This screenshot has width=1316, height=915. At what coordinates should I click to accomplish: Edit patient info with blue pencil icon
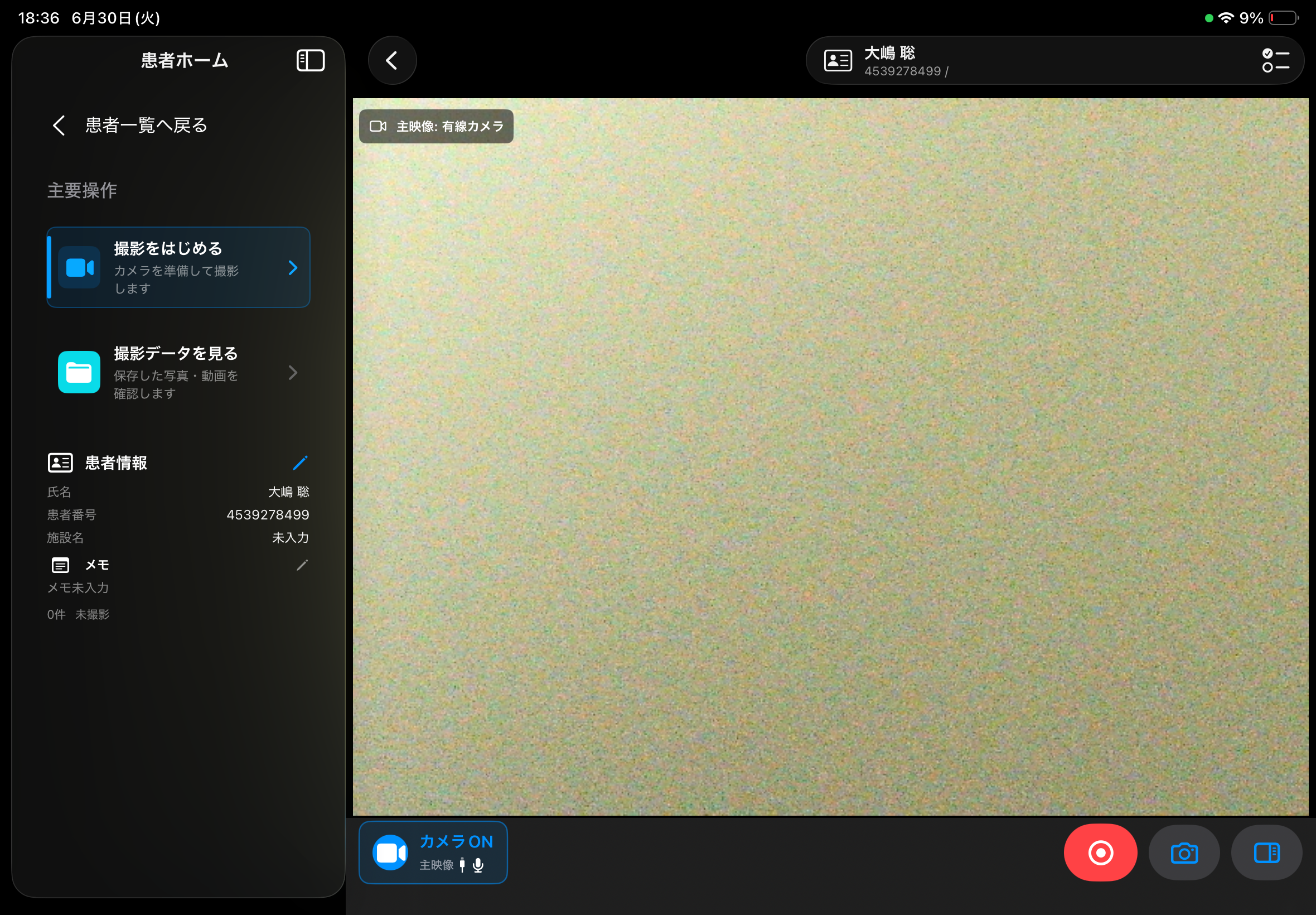pos(300,463)
